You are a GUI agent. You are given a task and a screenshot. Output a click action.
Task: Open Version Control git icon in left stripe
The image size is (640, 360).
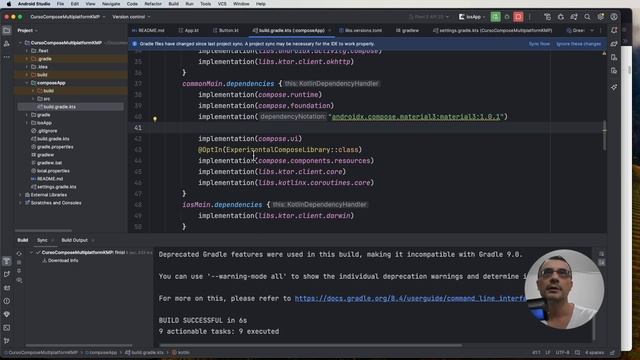(7, 341)
